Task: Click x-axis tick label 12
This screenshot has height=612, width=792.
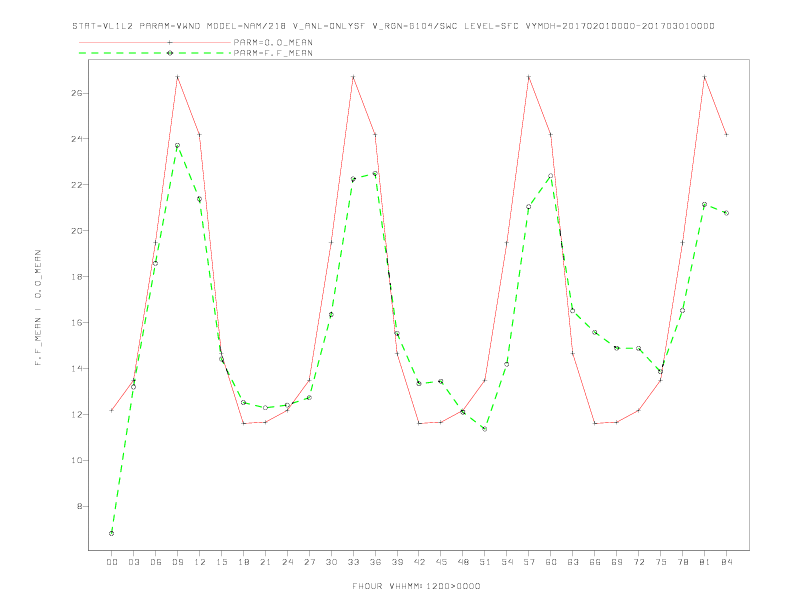Action: 200,562
